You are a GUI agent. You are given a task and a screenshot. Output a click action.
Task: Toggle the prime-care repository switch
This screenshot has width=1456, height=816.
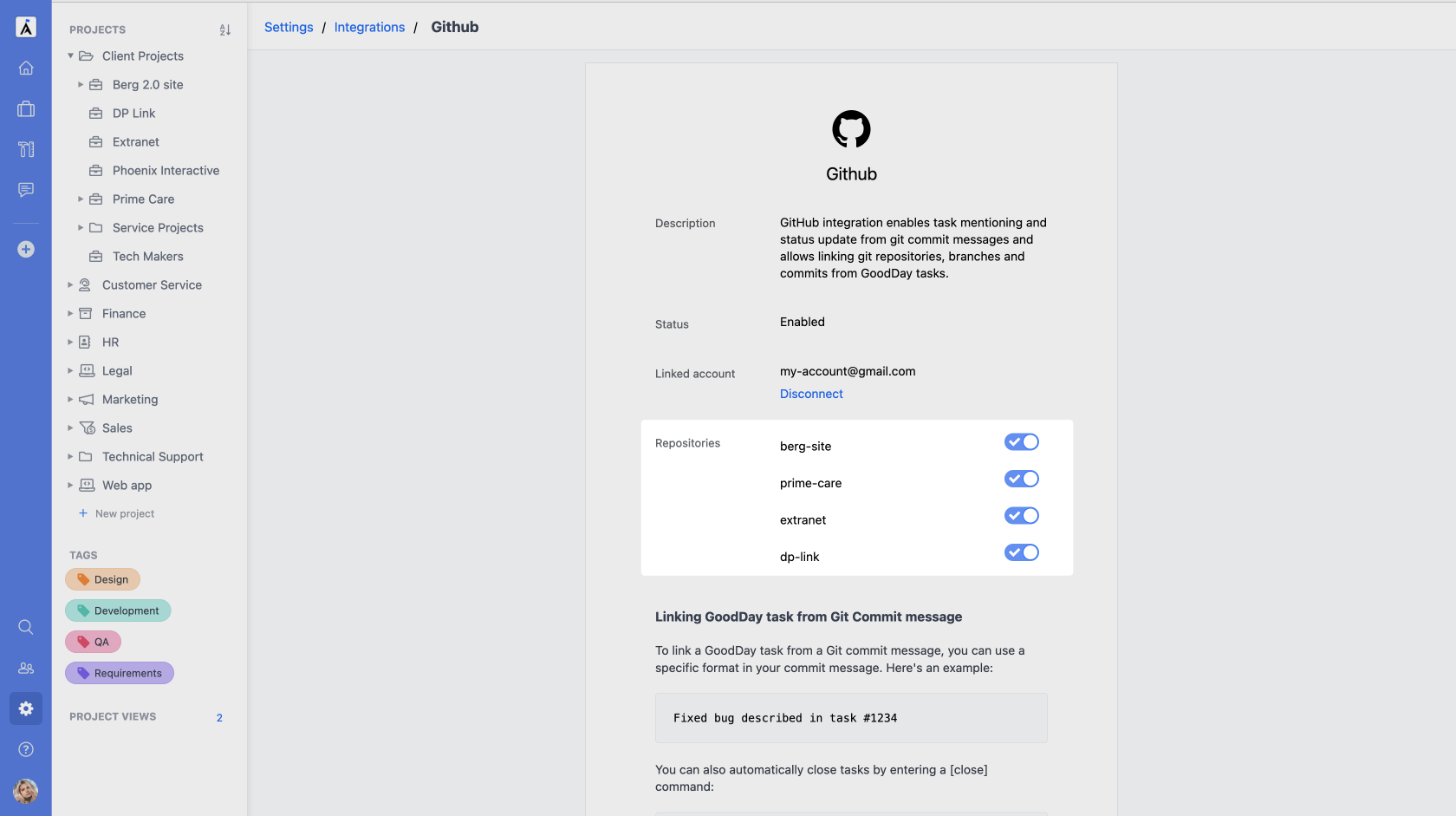[x=1022, y=479]
